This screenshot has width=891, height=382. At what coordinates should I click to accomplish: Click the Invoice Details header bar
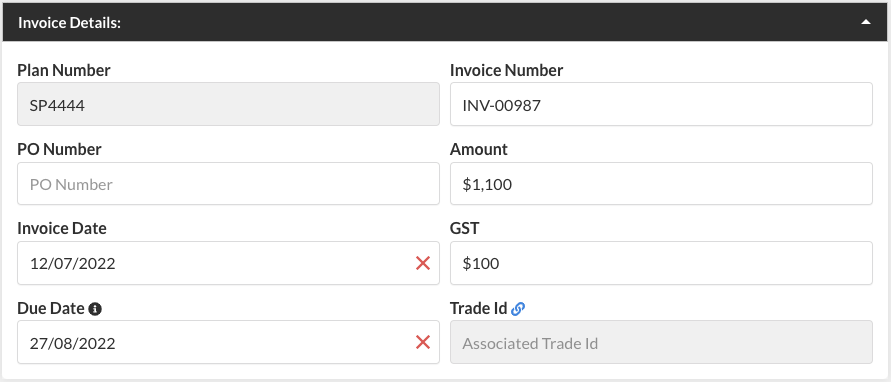point(446,22)
